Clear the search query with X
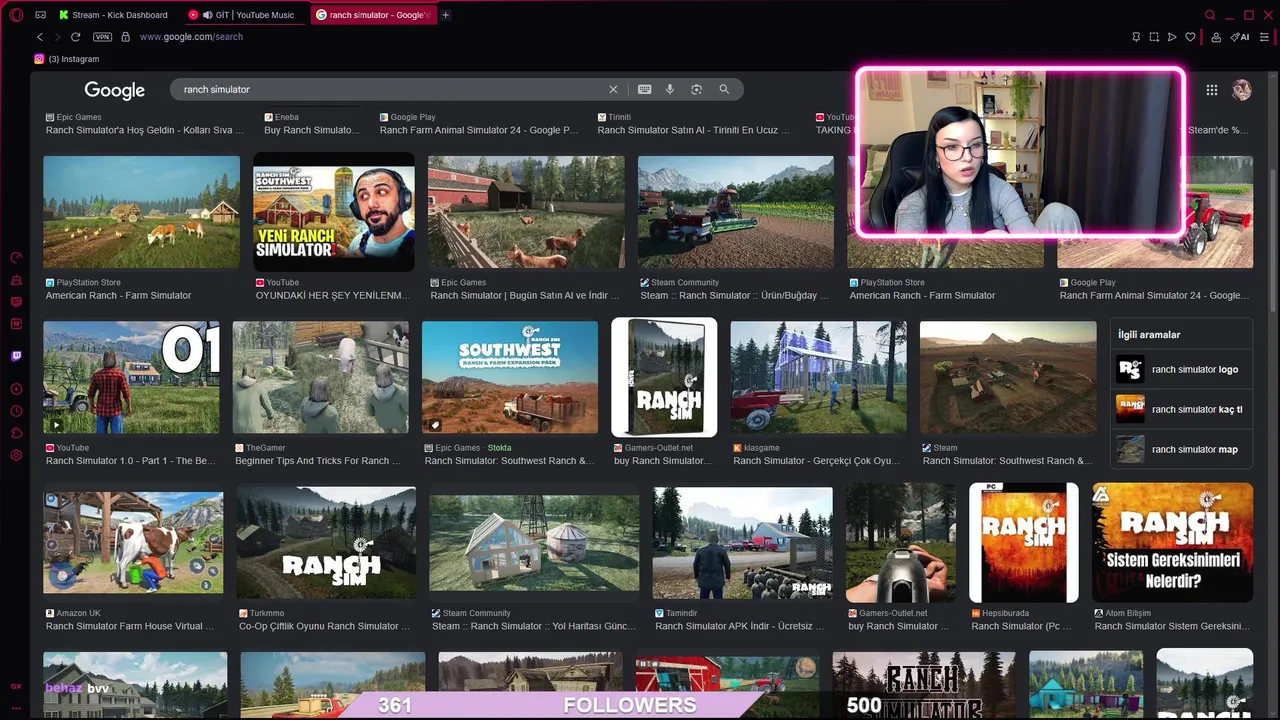 coord(613,89)
